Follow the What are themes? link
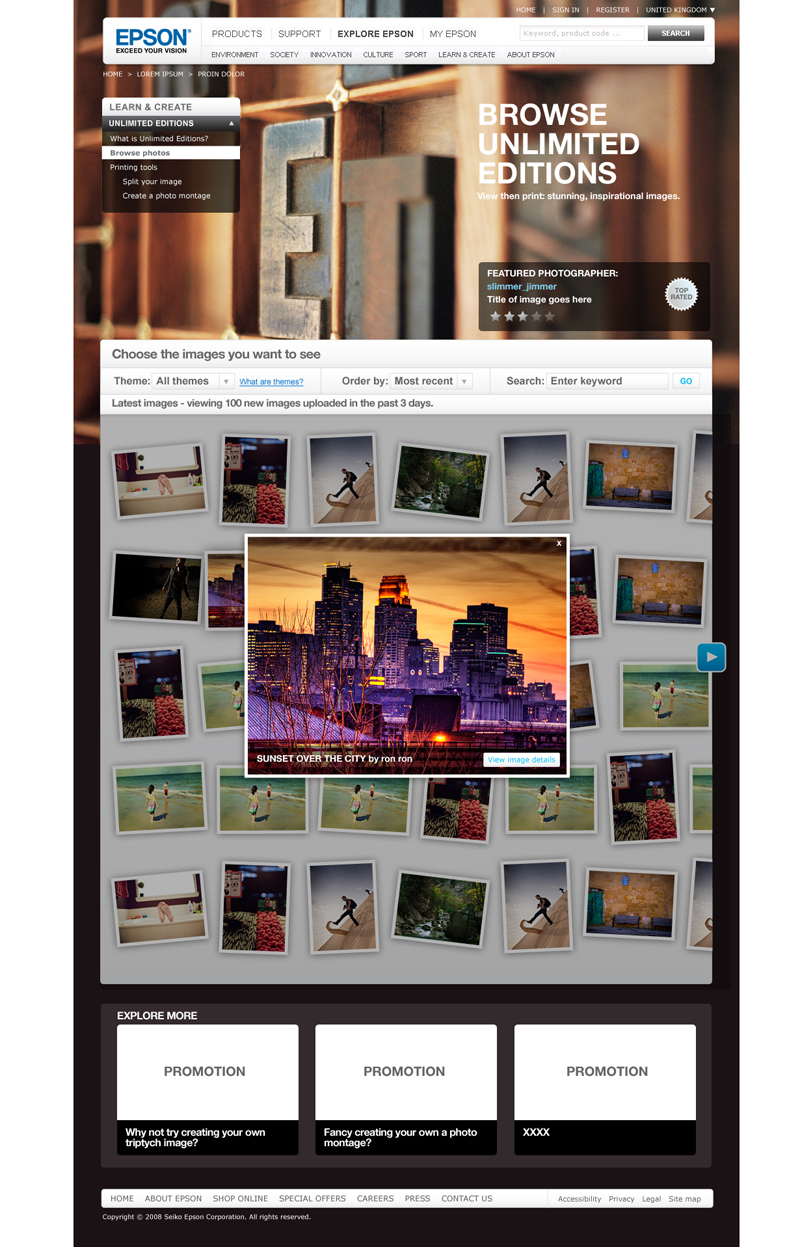This screenshot has height=1247, width=800. click(x=271, y=382)
